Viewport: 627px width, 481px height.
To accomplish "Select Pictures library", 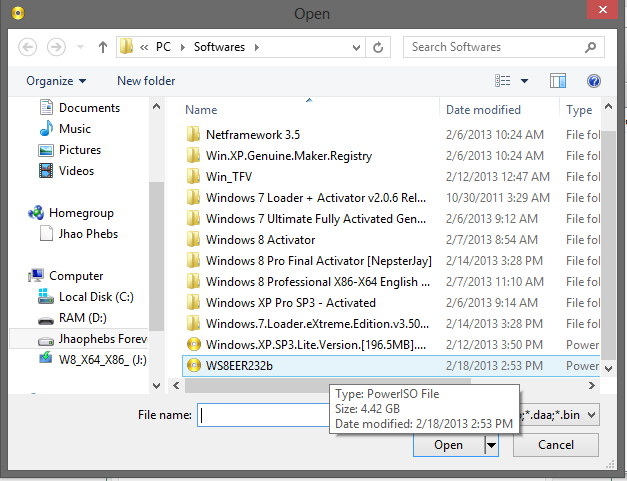I will click(70, 150).
